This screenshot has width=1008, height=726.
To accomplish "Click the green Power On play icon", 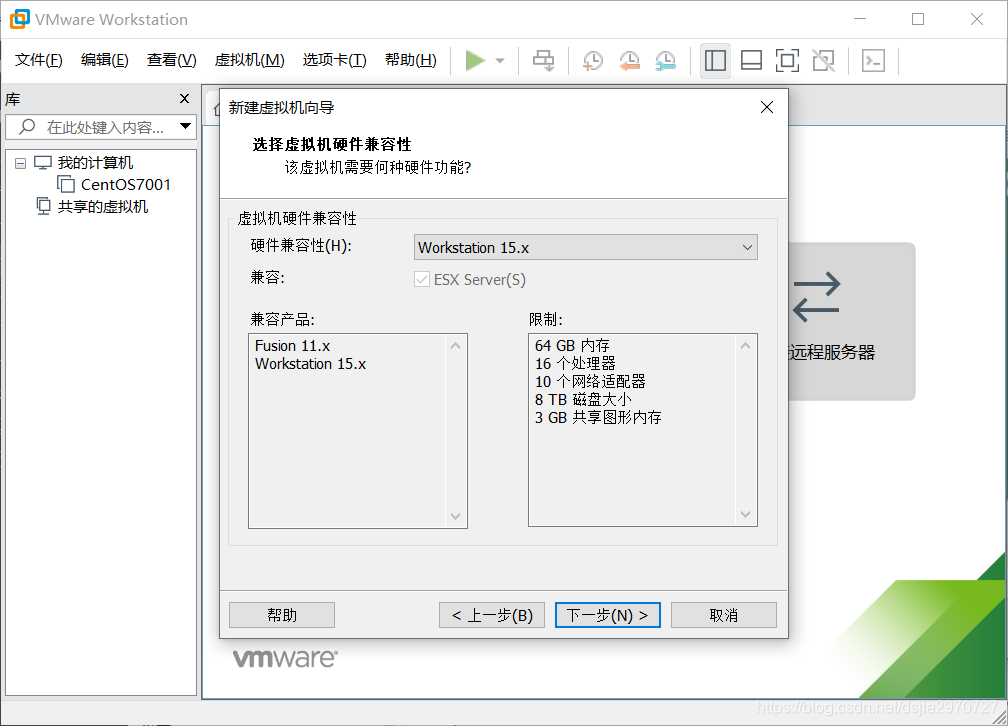I will coord(474,60).
